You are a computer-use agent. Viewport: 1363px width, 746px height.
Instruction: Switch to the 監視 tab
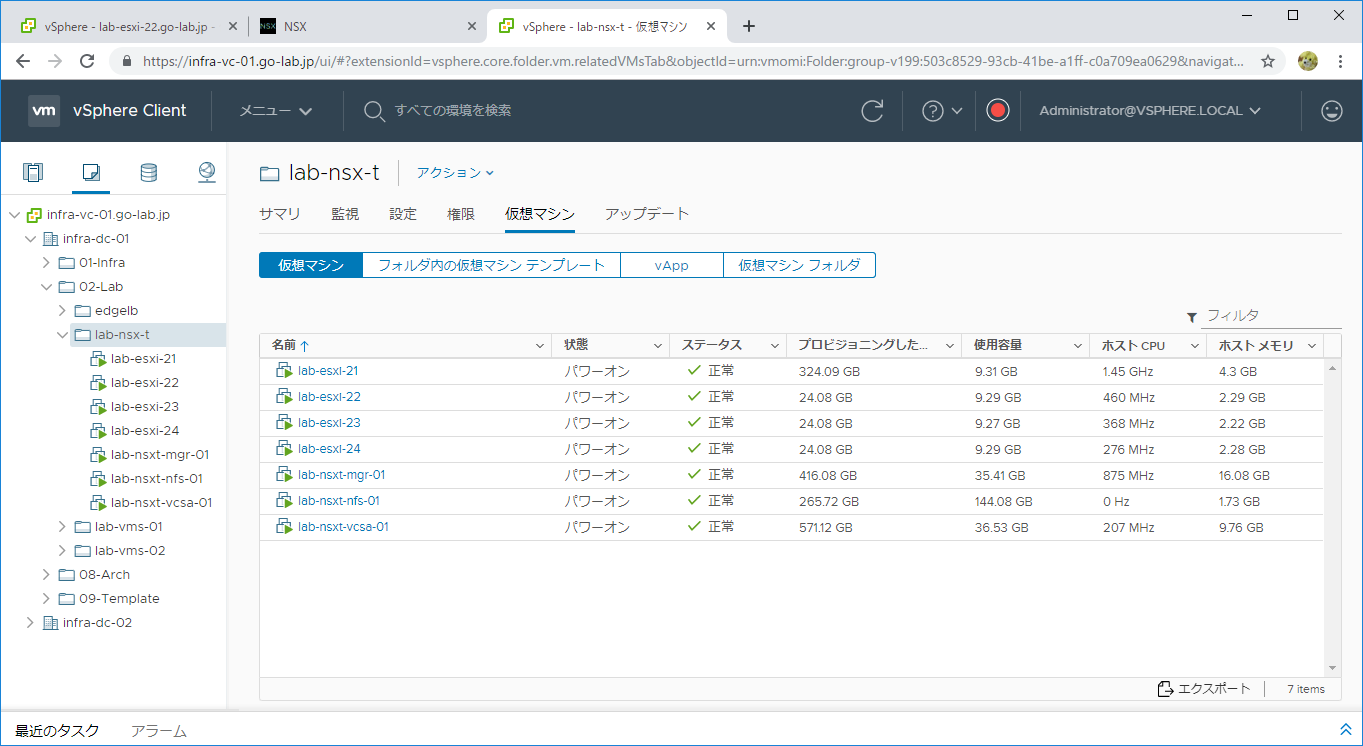[345, 214]
